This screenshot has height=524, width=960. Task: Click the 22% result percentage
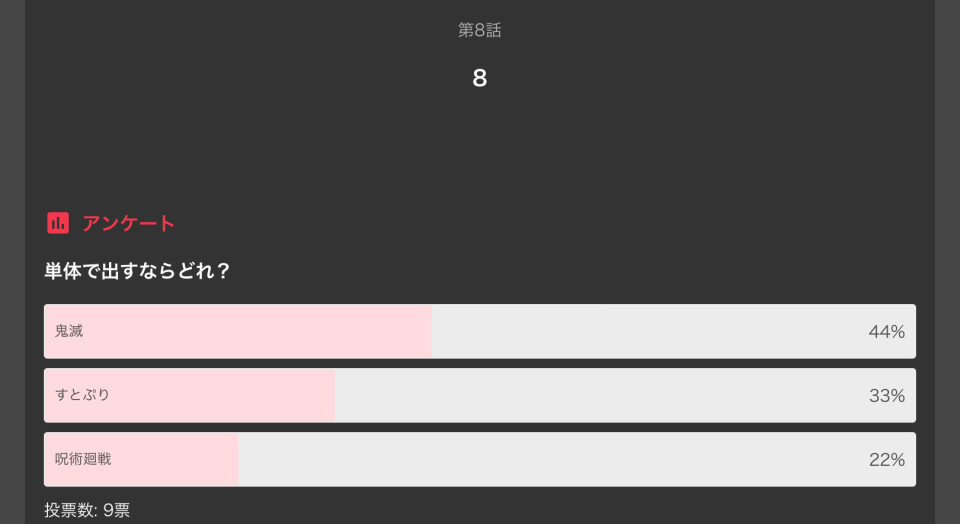point(887,460)
